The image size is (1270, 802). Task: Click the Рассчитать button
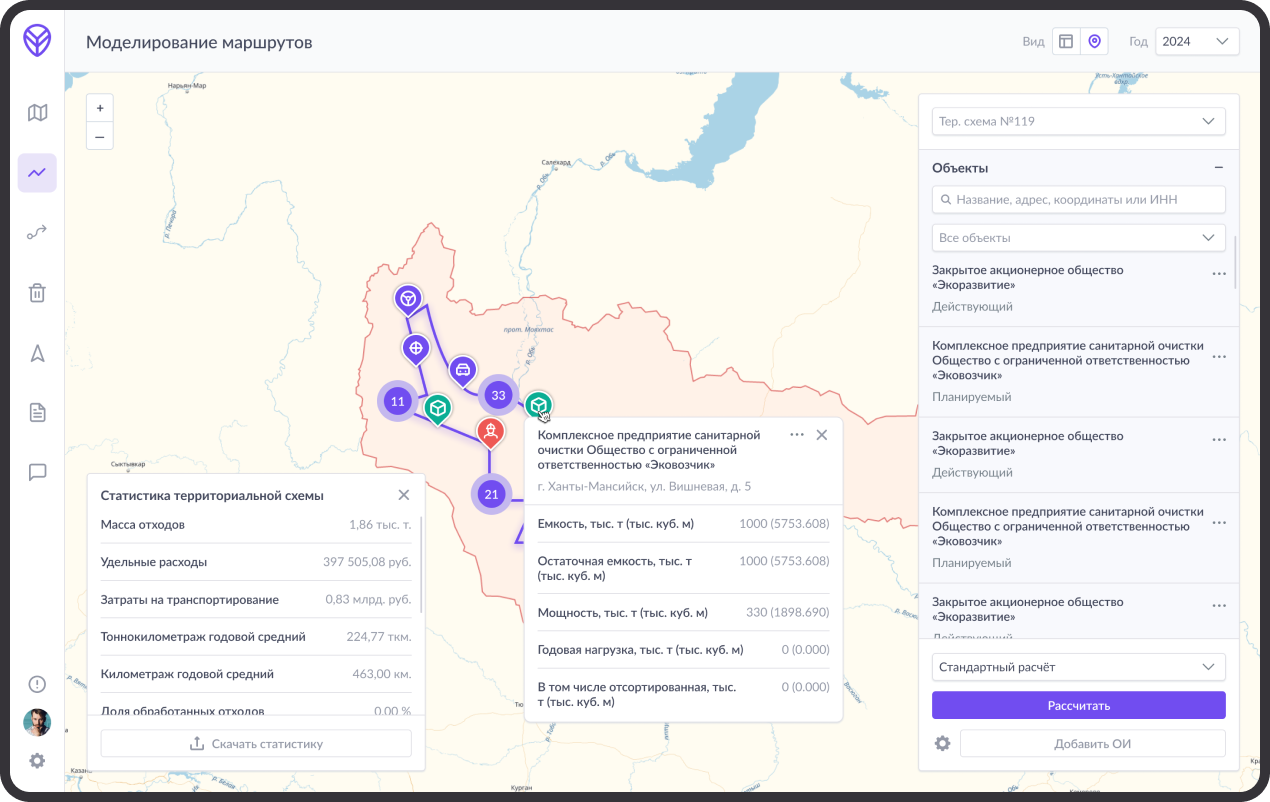pos(1079,705)
